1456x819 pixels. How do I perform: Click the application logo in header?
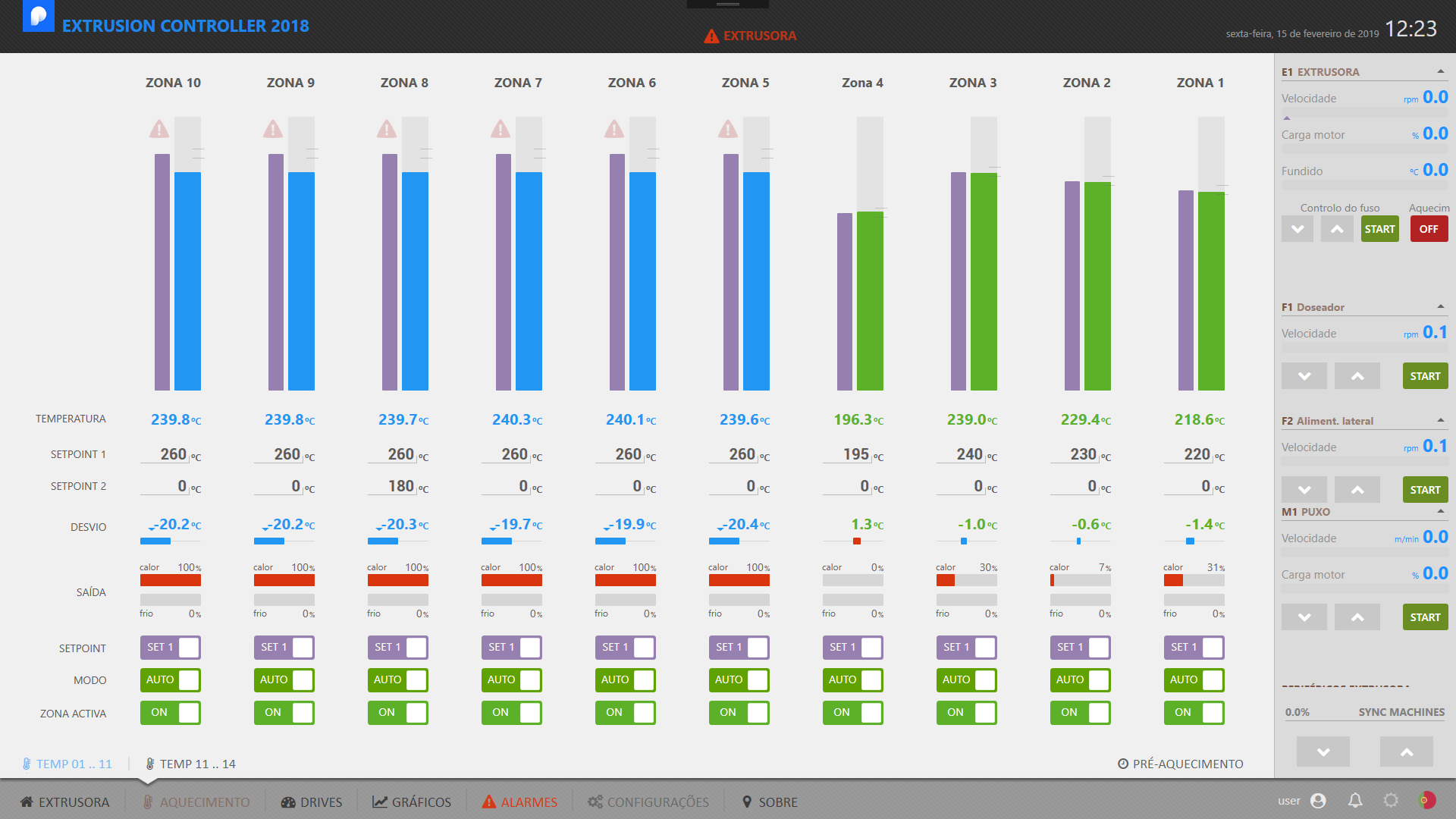(x=38, y=17)
